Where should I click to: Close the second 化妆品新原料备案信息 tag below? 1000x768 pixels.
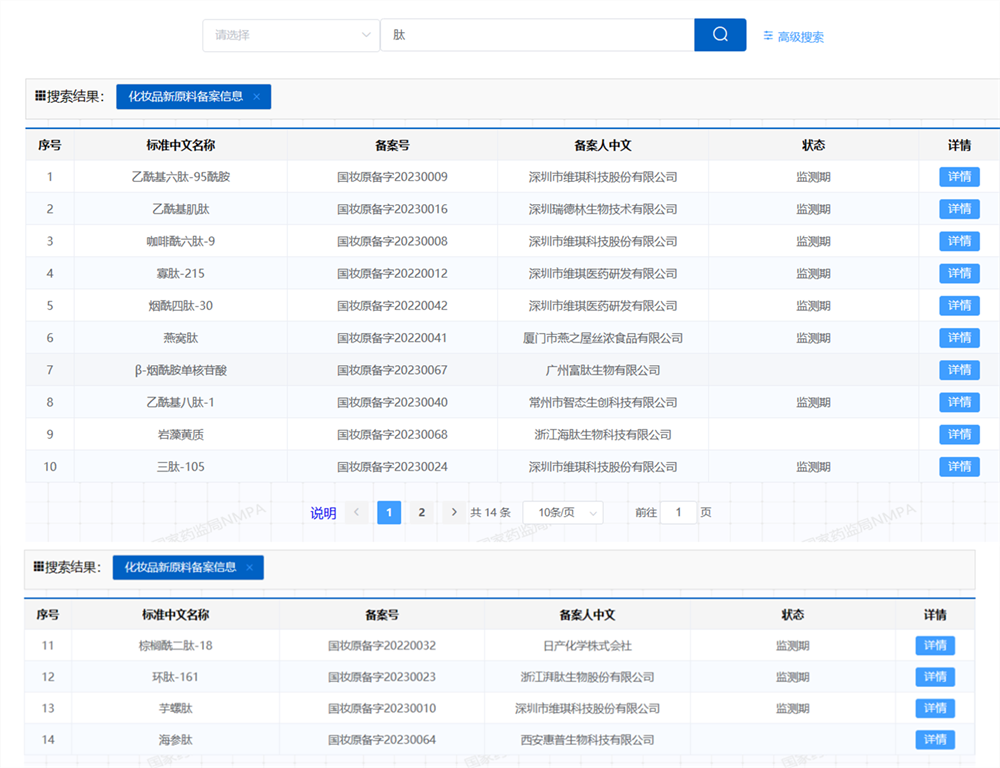(250, 568)
